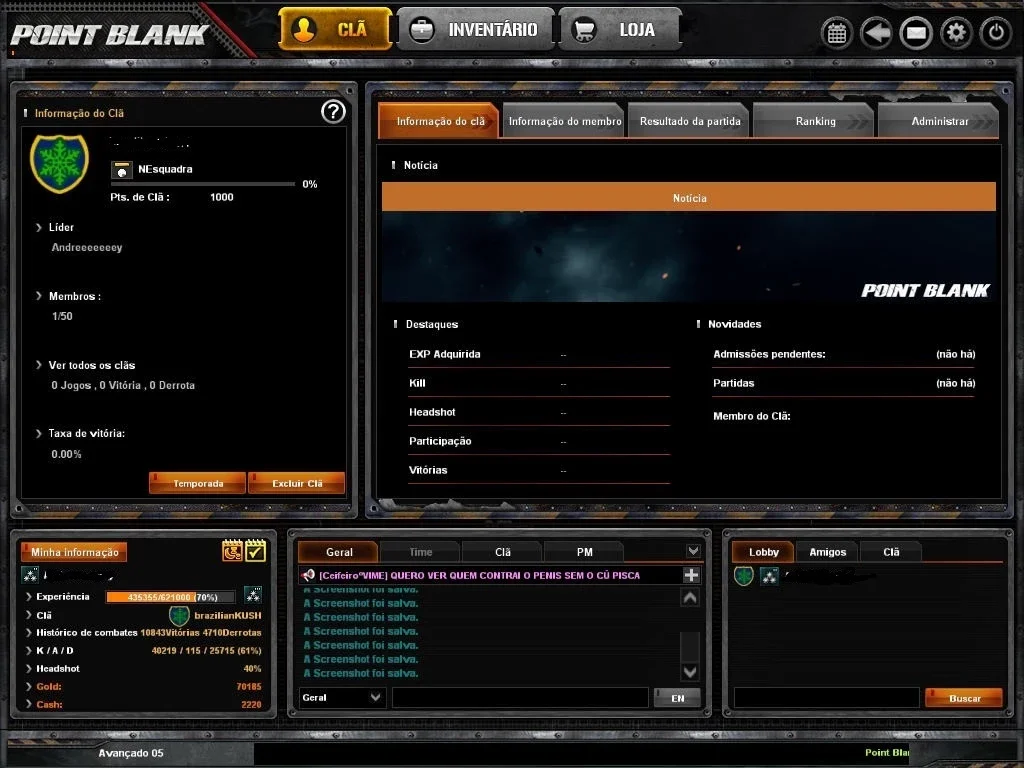Click Admissões pendentes row
The width and height of the screenshot is (1024, 768).
point(844,354)
